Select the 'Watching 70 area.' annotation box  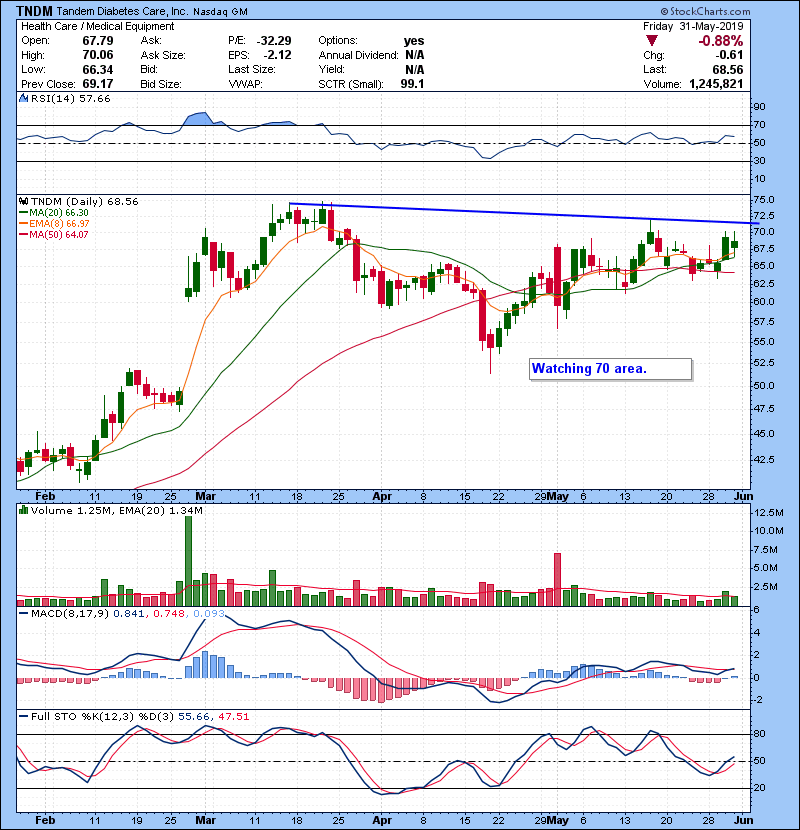click(610, 369)
